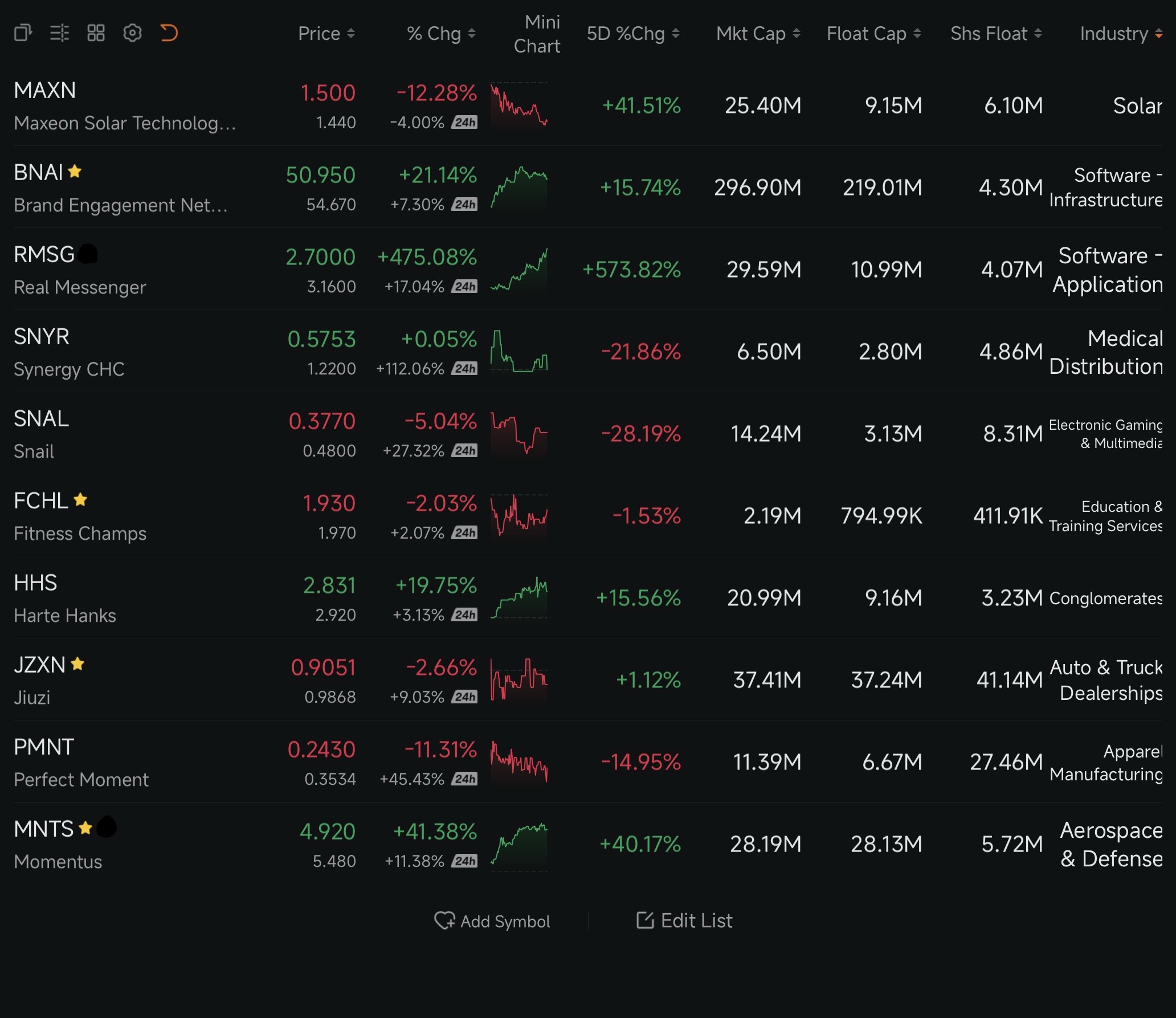This screenshot has width=1176, height=1018.
Task: Sort by Float Cap column header
Action: pos(874,34)
